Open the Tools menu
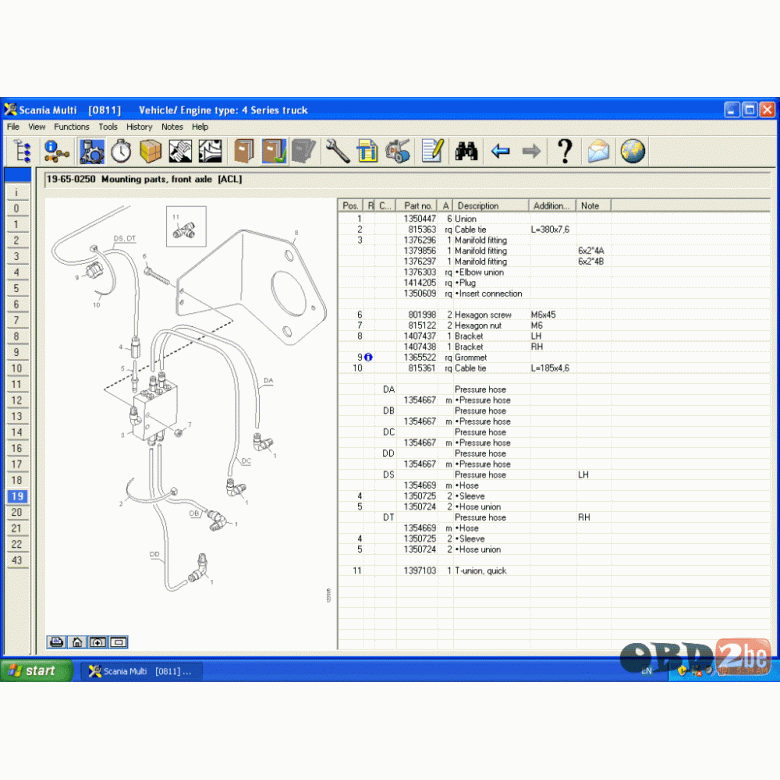The image size is (780, 780). (107, 127)
